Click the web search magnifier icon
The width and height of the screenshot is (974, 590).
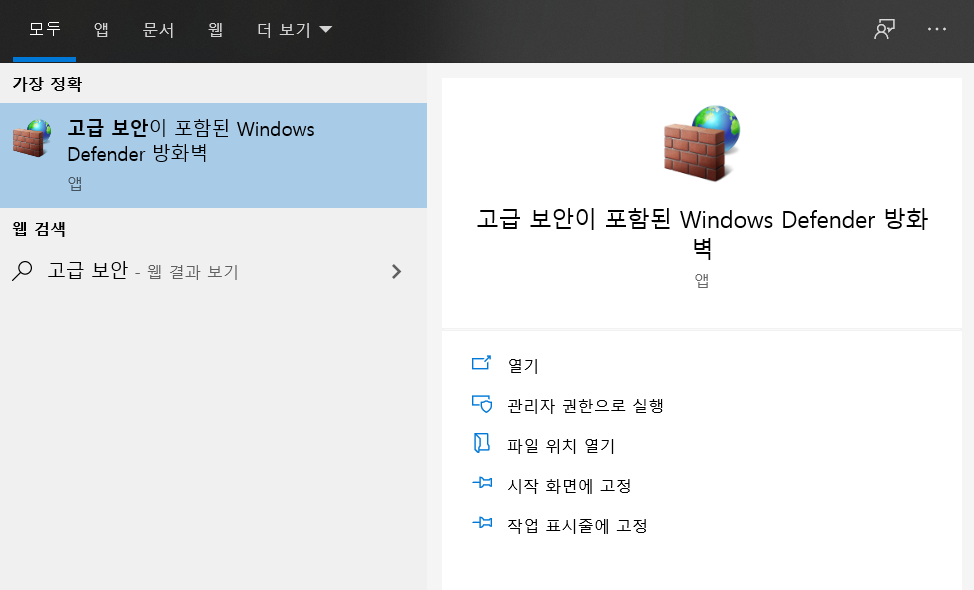click(22, 271)
